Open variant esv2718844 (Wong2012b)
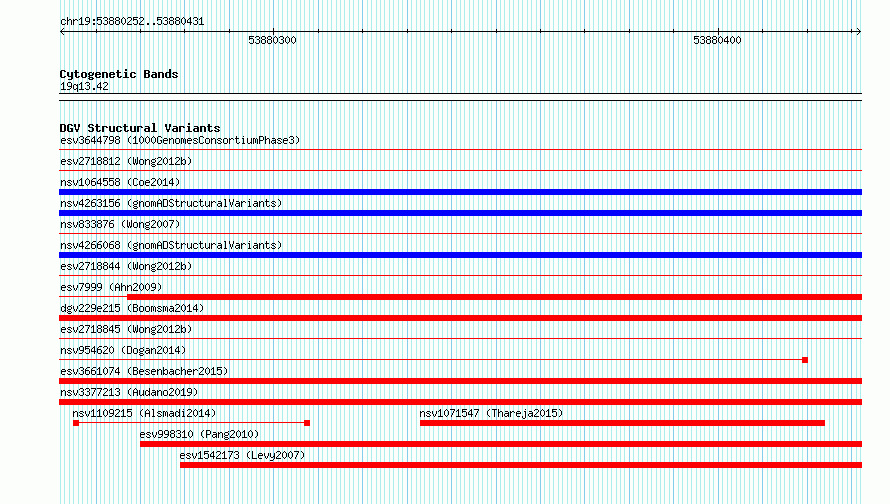Viewport: 890px width, 504px height. (126, 266)
